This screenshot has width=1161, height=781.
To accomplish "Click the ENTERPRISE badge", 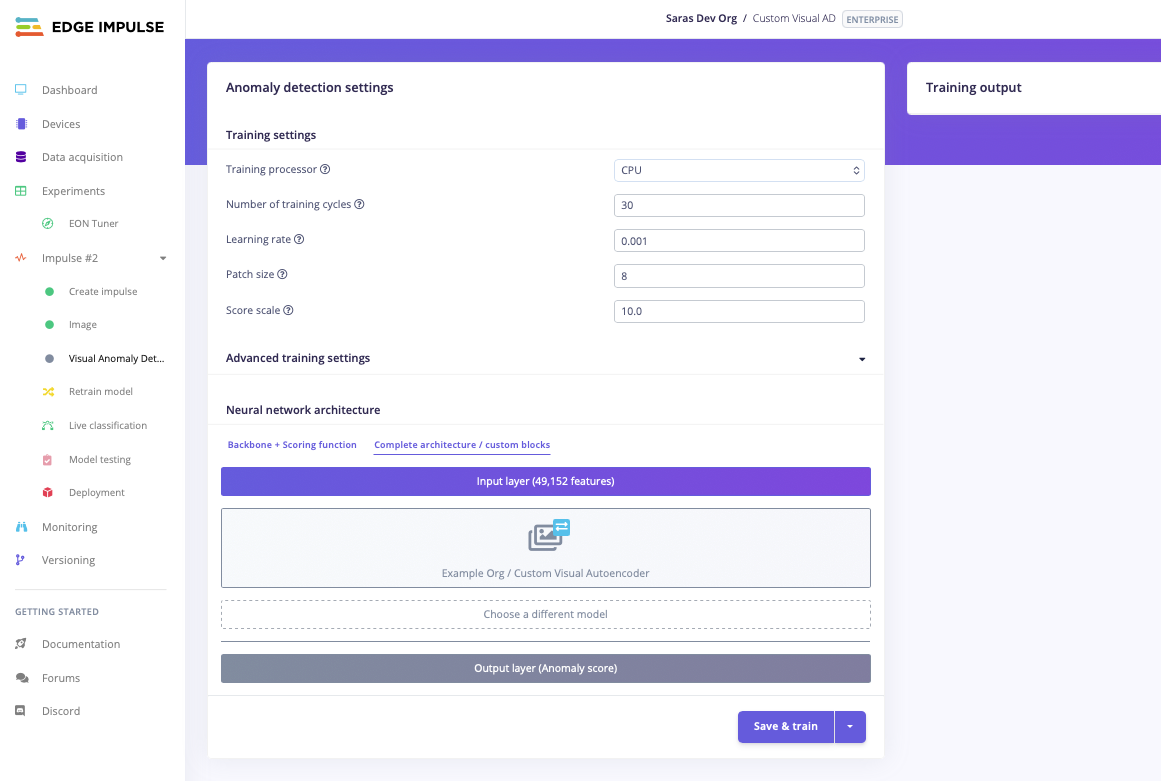I will (x=872, y=19).
